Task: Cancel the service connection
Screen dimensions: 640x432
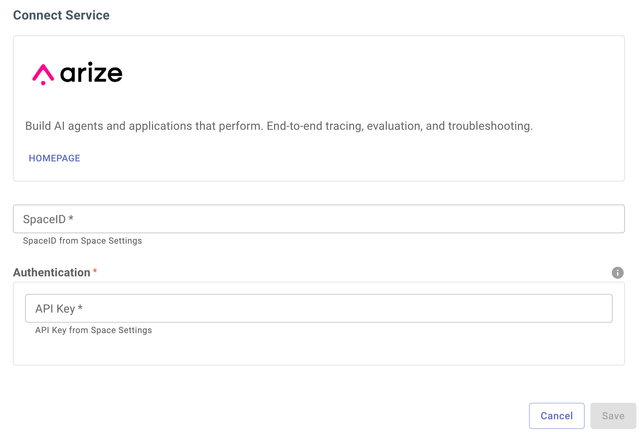Action: point(556,416)
